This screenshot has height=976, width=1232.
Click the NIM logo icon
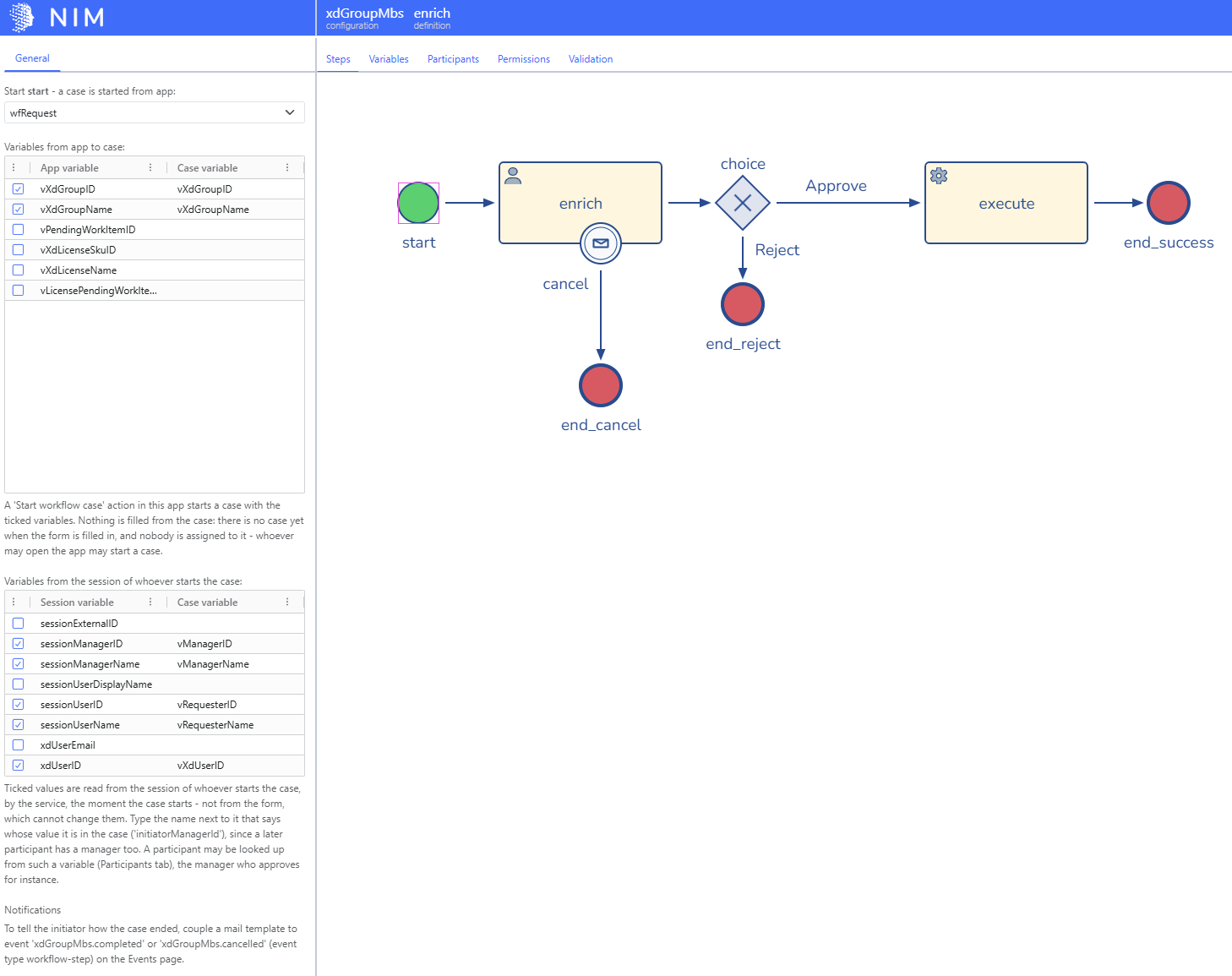click(x=21, y=17)
